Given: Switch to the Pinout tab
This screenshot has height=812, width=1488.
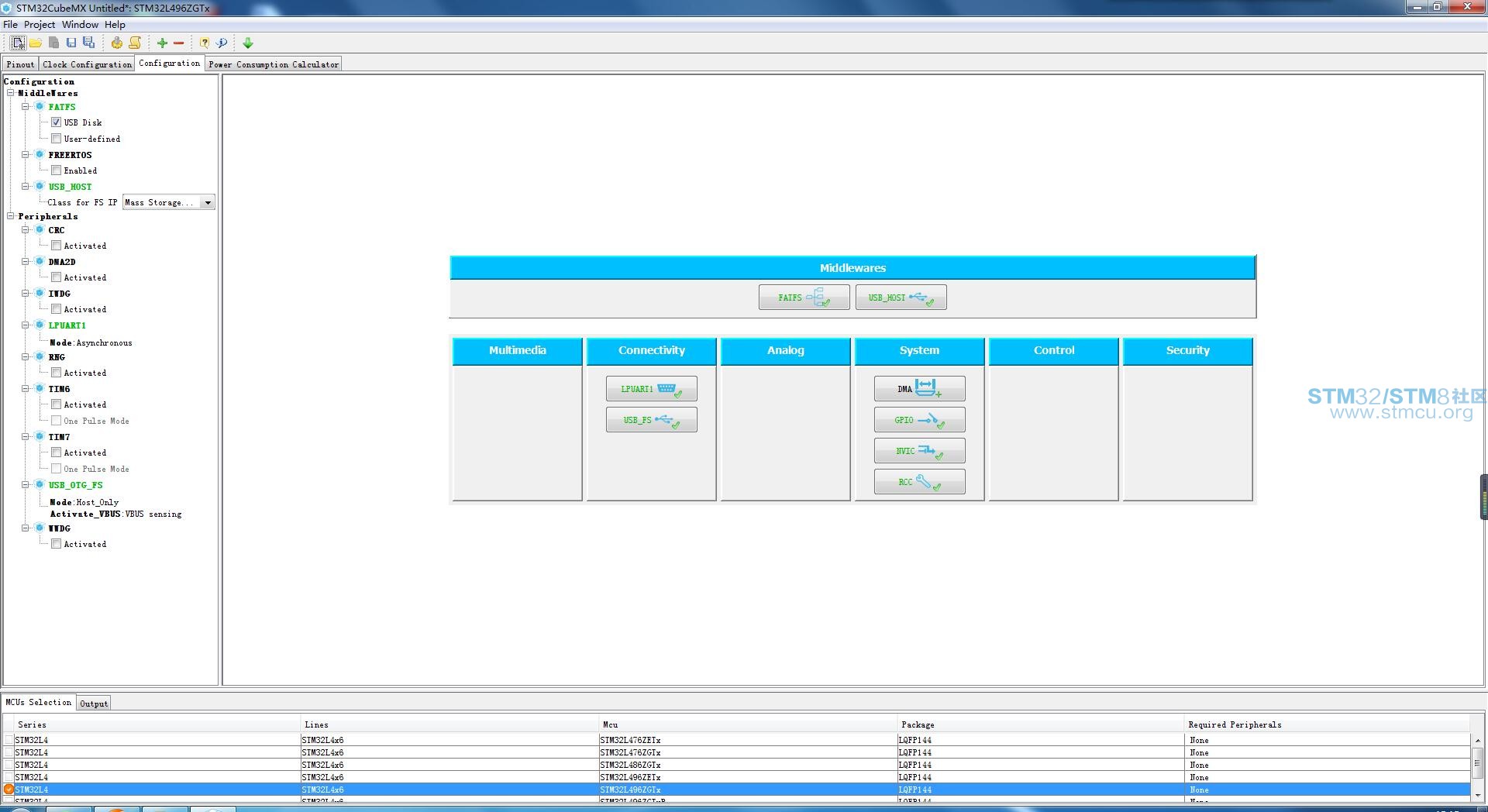Looking at the screenshot, I should 20,64.
